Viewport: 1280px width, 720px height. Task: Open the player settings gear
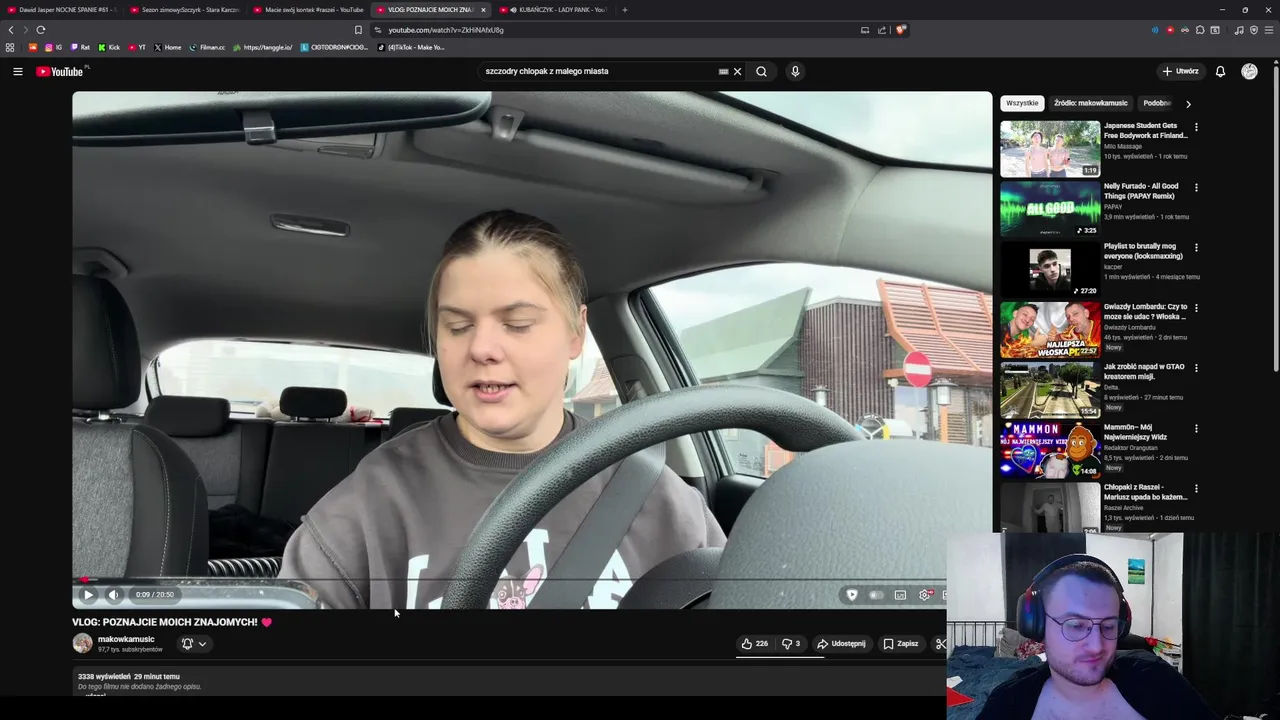click(x=924, y=595)
